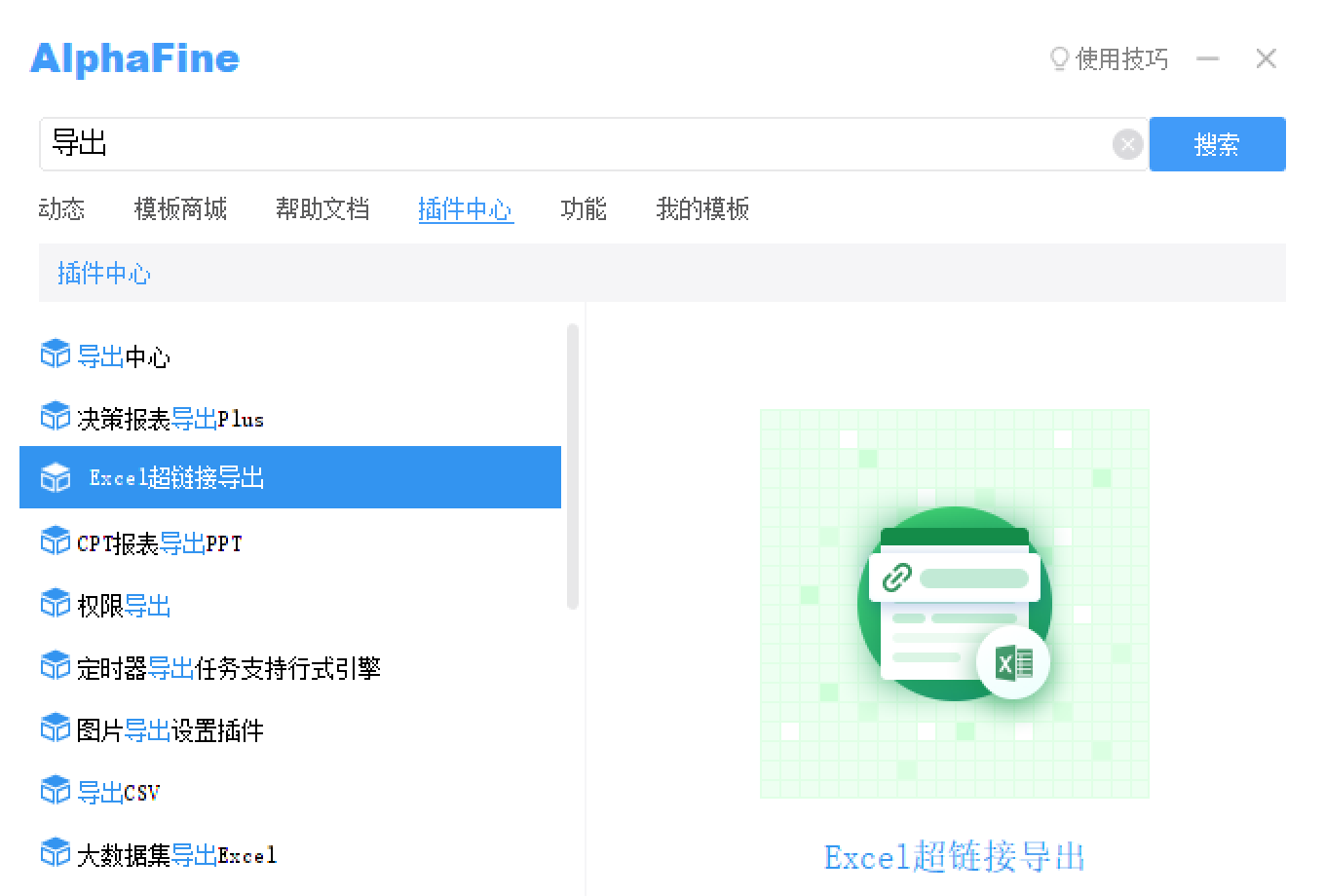Go to the 功能 tab
The height and width of the screenshot is (896, 1325).
click(x=584, y=208)
